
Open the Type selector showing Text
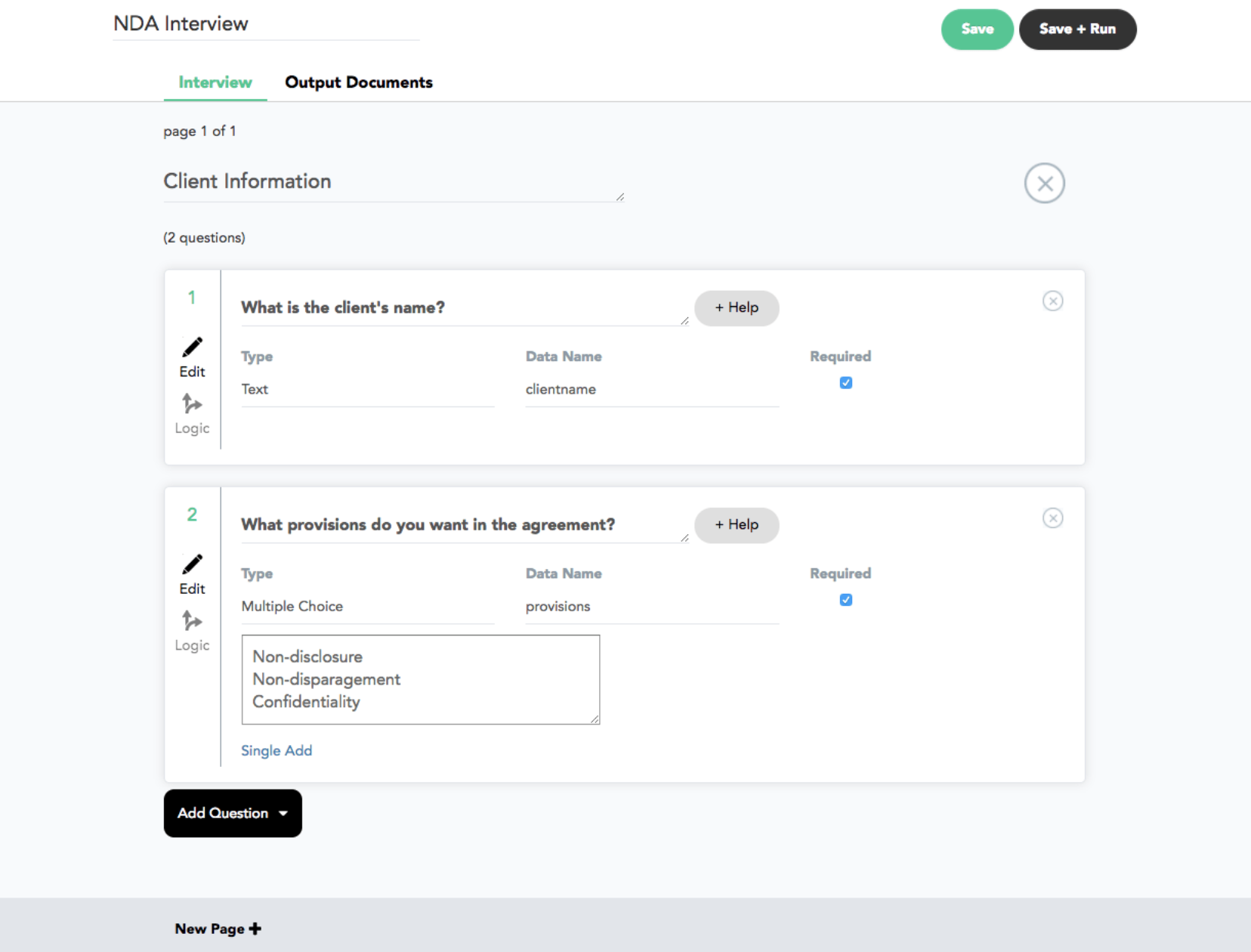coord(367,390)
